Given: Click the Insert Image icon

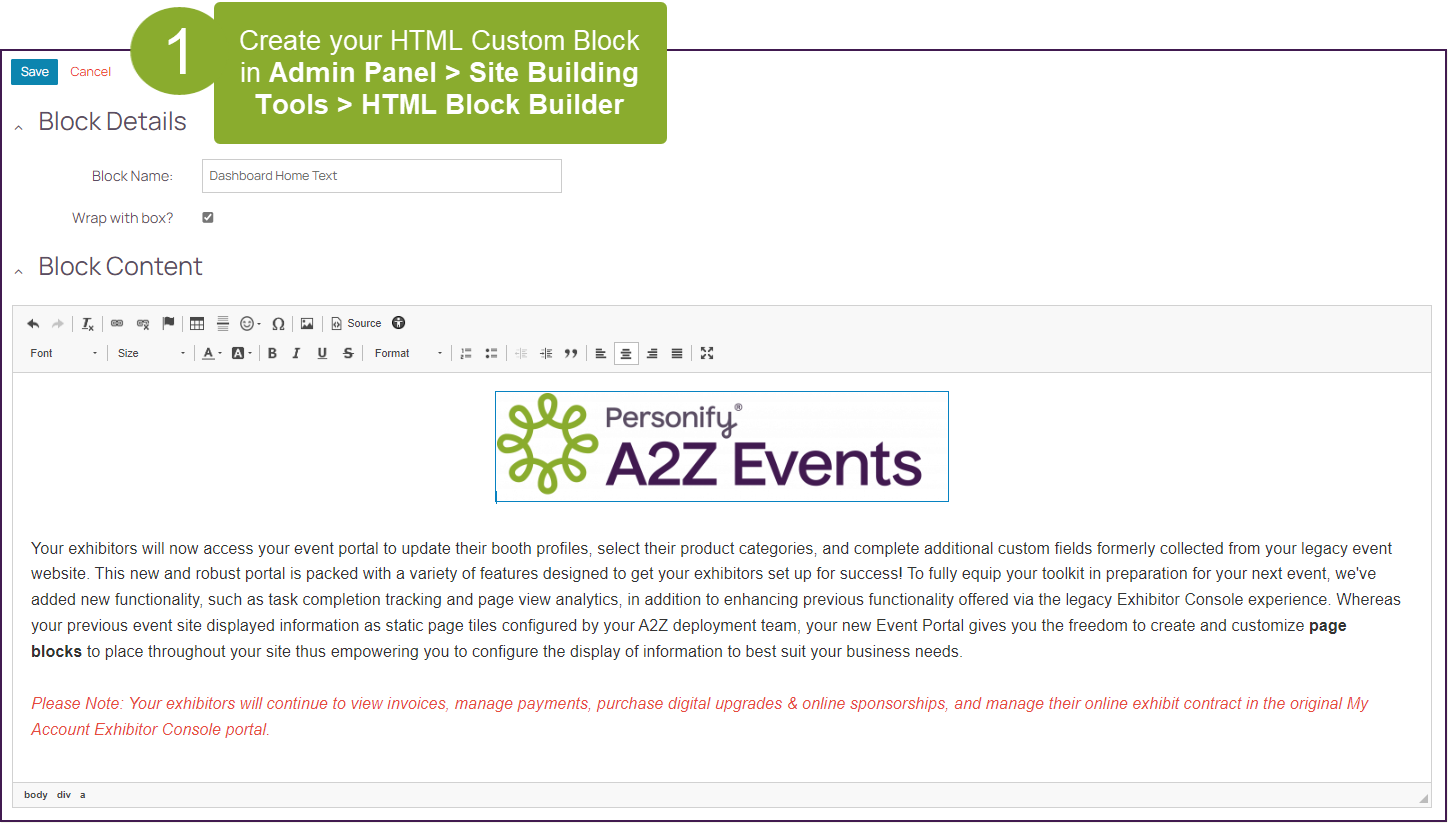Looking at the screenshot, I should [307, 324].
